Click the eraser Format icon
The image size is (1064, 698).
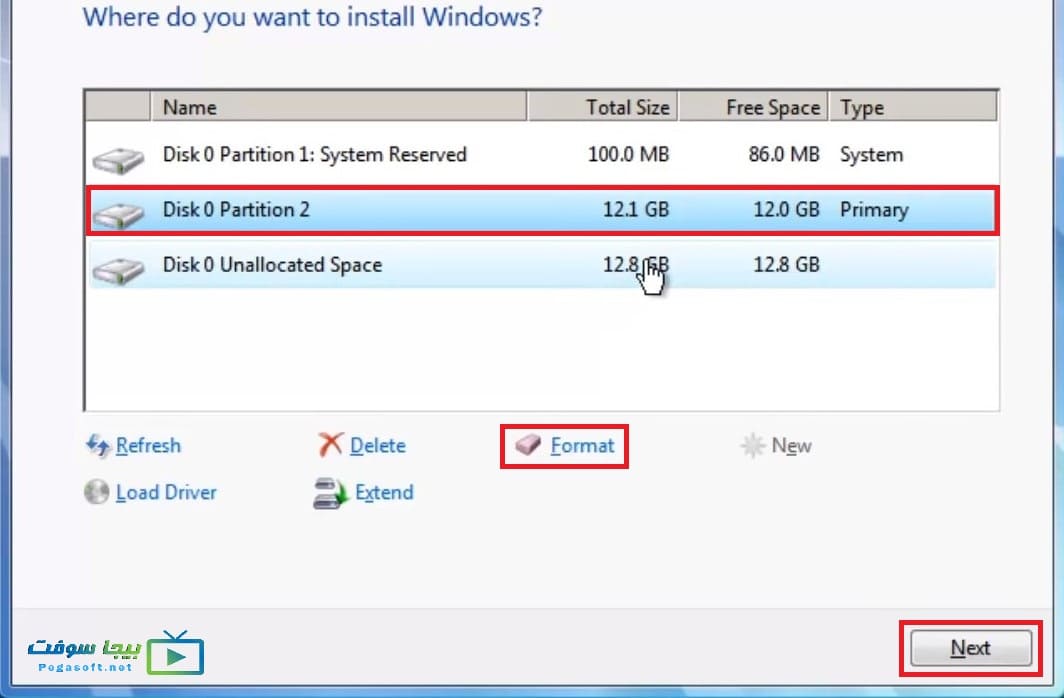tap(527, 445)
